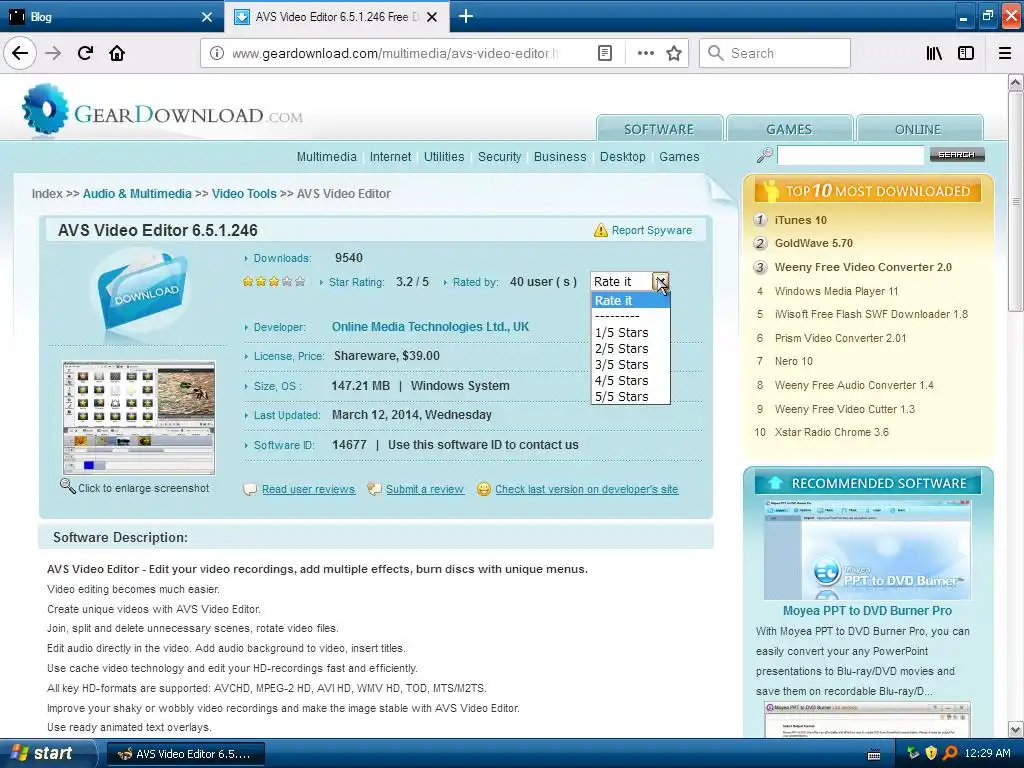Click the browser forward arrow
The height and width of the screenshot is (768, 1024).
[53, 53]
